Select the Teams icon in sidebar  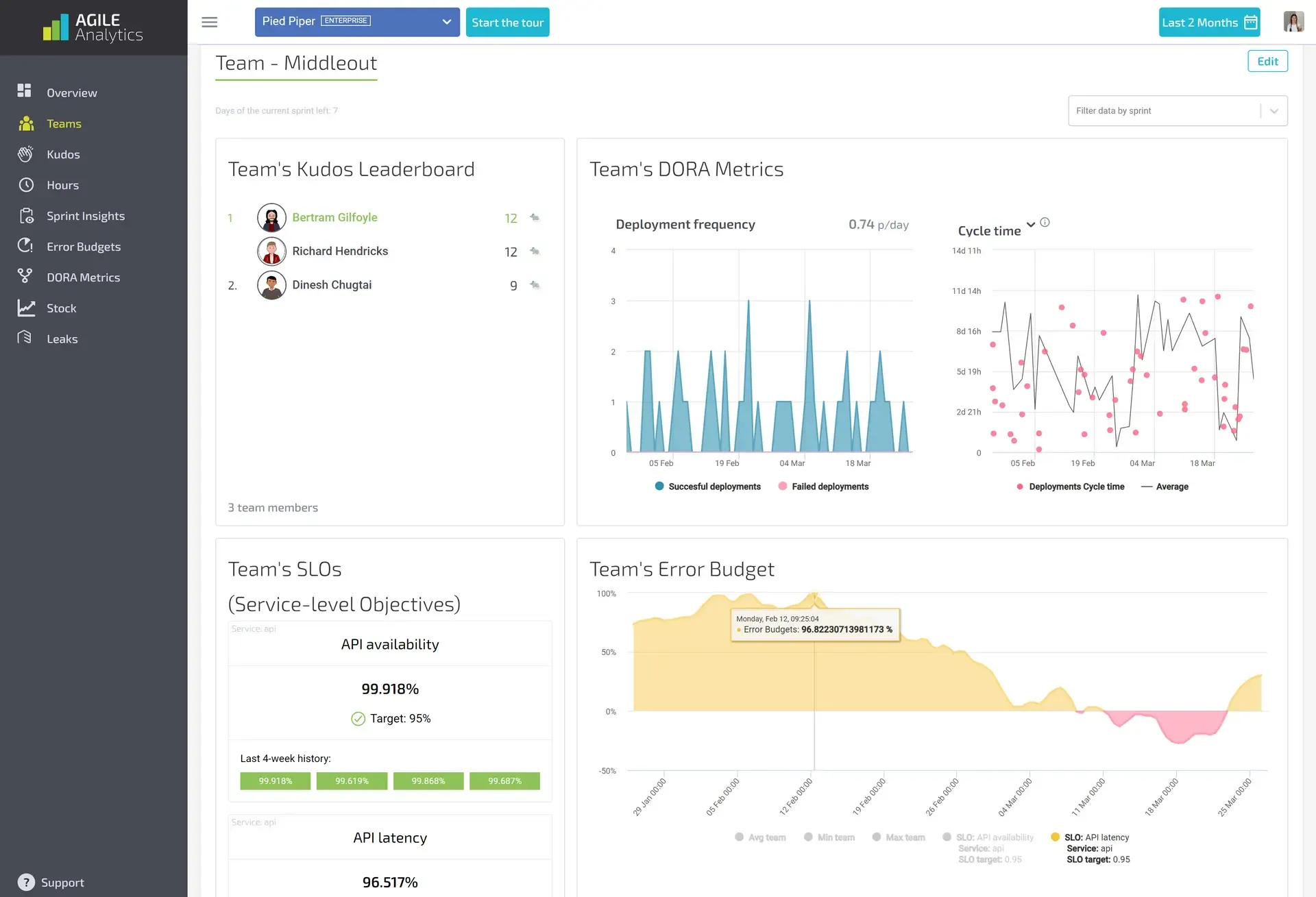point(26,123)
